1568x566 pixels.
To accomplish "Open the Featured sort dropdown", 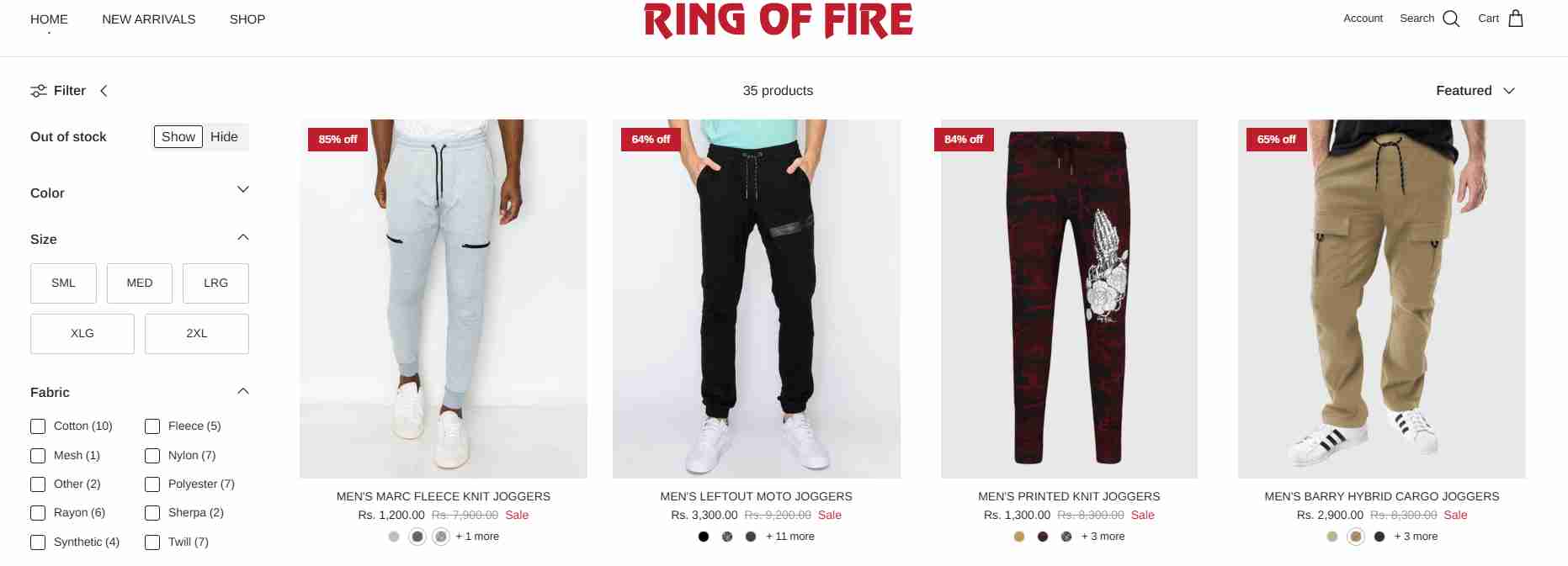I will tap(1475, 91).
